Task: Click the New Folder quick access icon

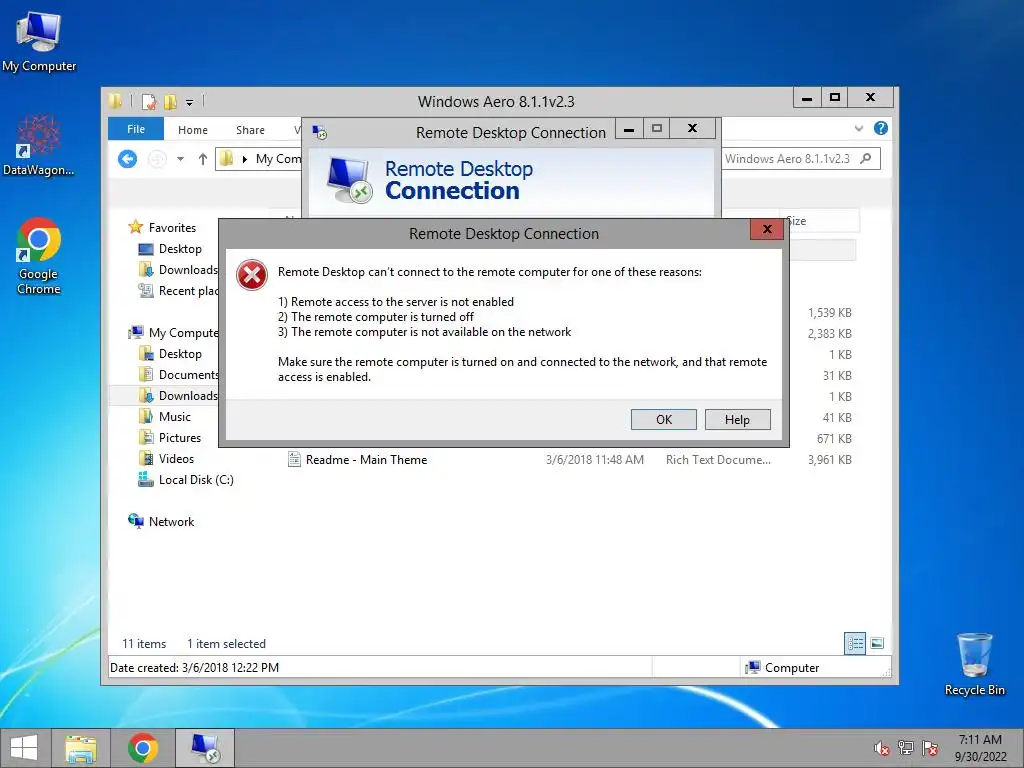Action: point(170,101)
